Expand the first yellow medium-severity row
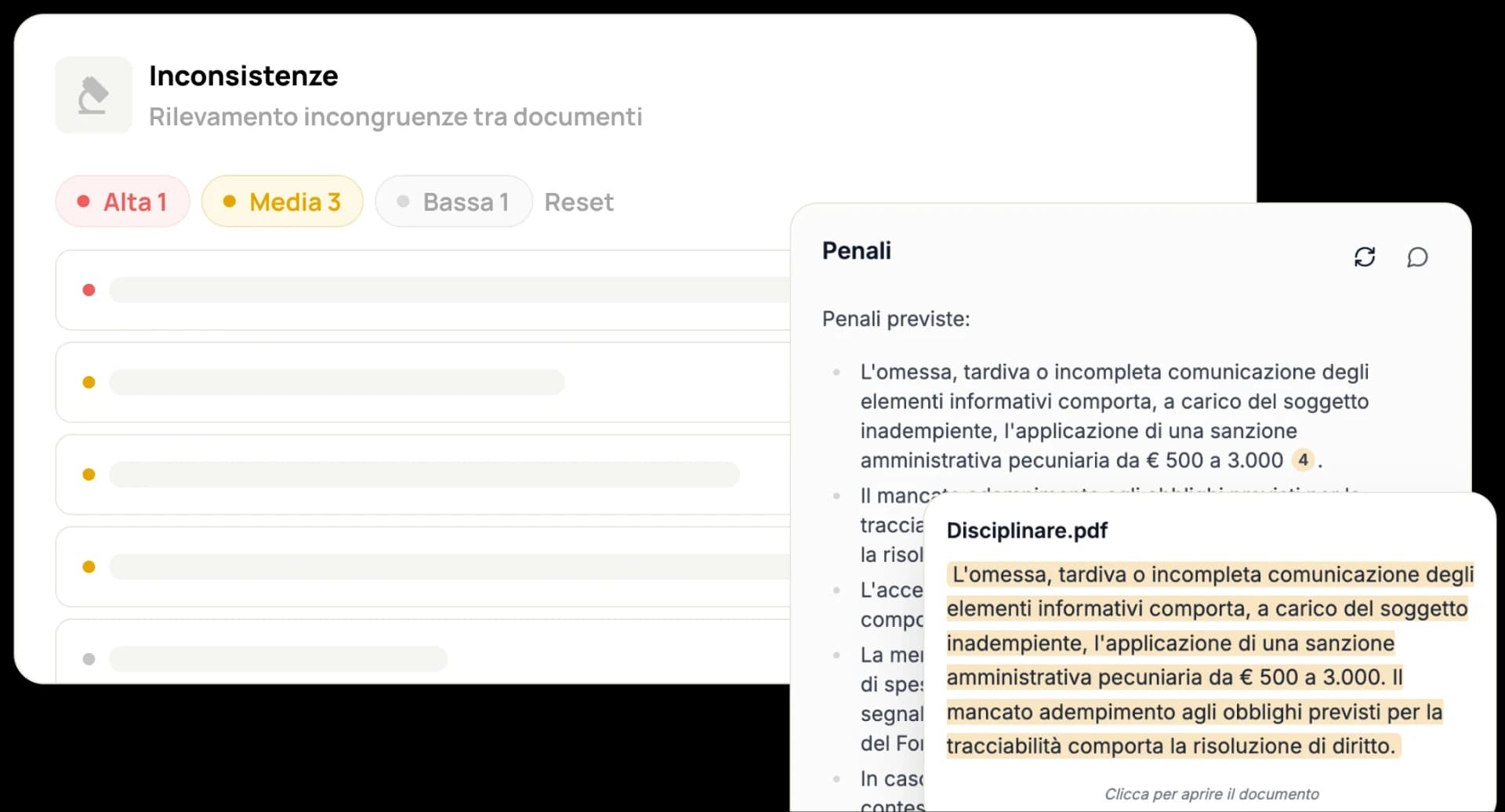1505x812 pixels. coord(423,382)
